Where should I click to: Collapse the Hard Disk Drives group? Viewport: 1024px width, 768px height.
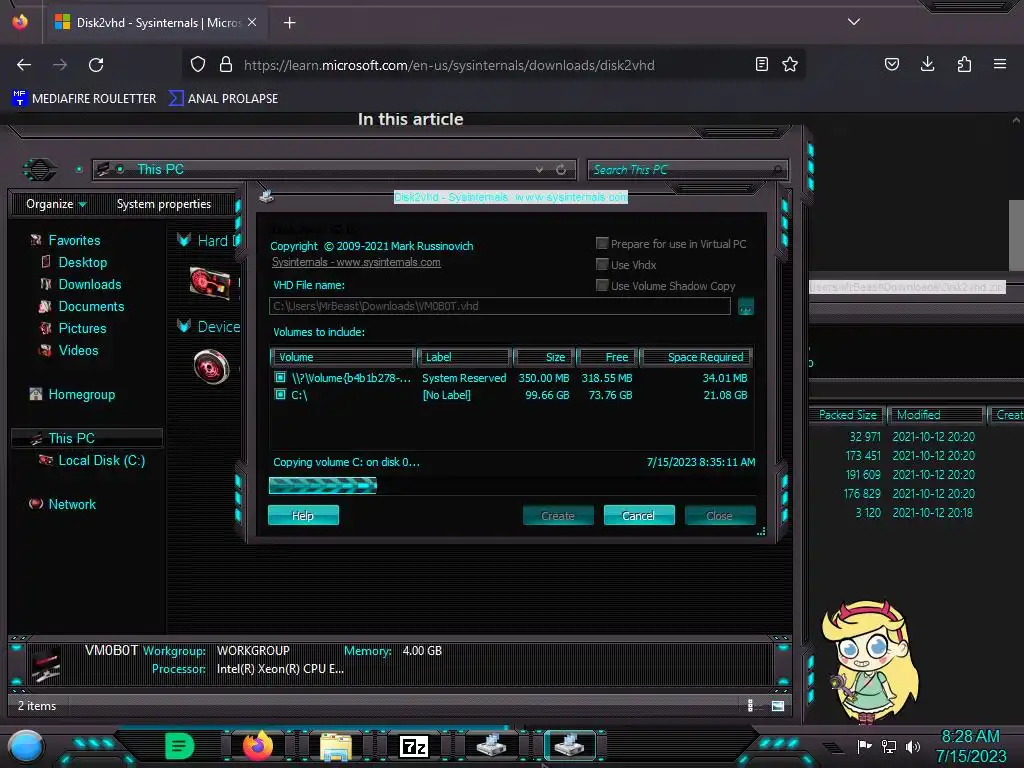point(184,240)
